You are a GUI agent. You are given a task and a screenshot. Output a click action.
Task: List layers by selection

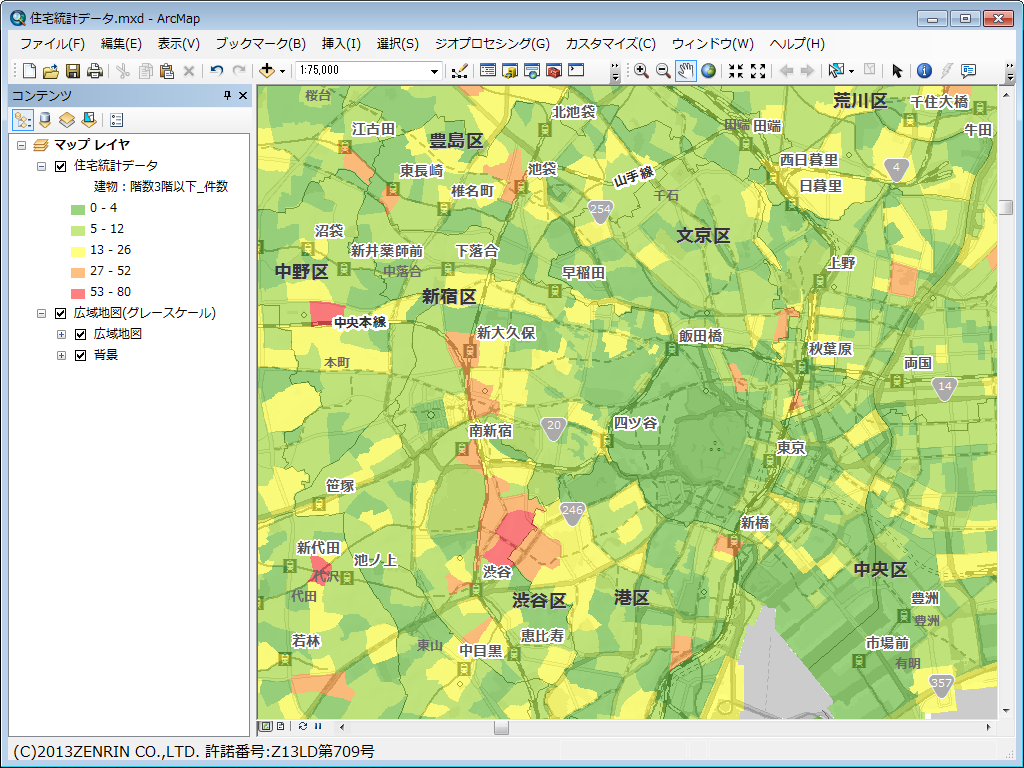pos(89,120)
